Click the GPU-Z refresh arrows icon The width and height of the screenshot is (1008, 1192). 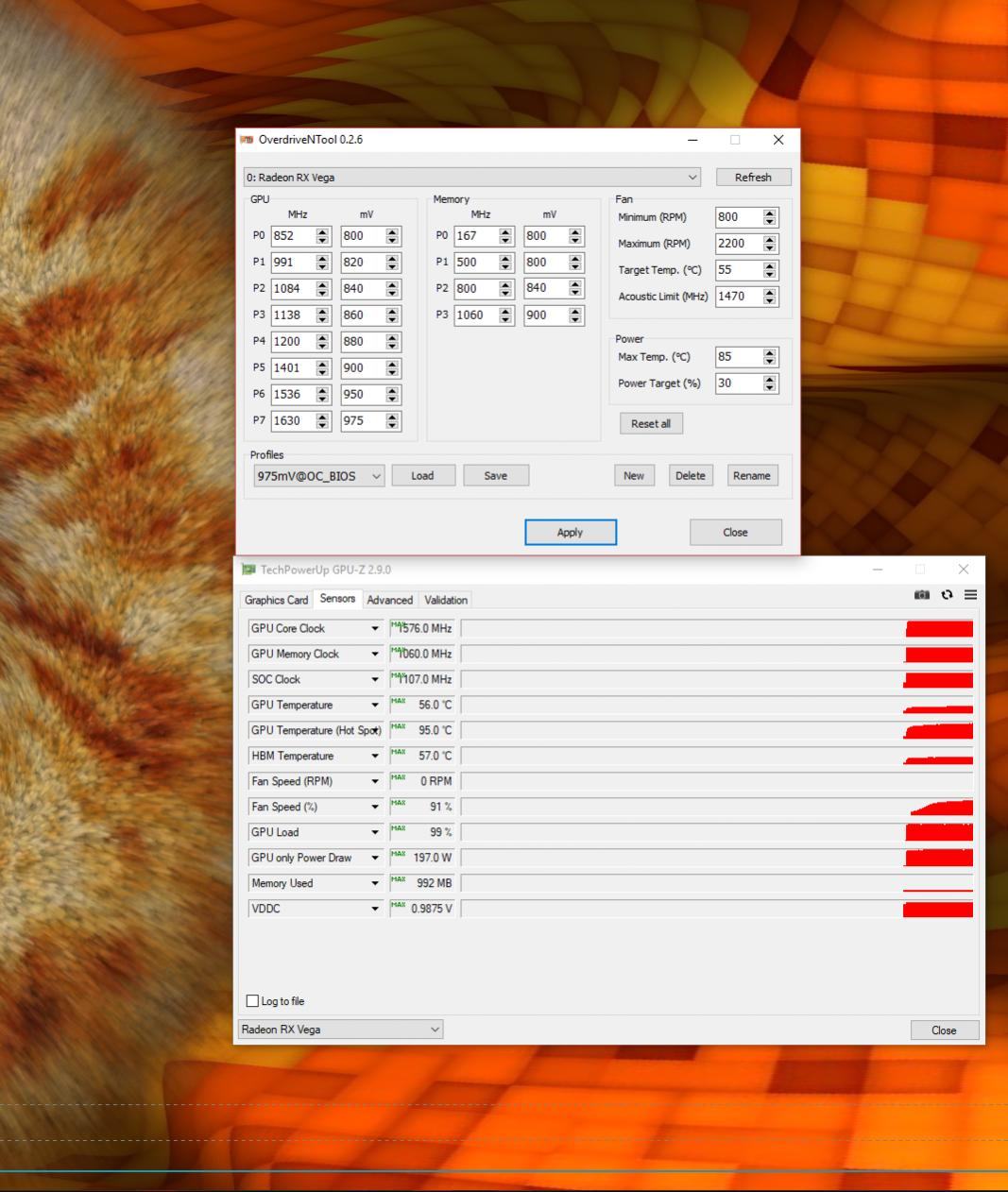[x=947, y=594]
